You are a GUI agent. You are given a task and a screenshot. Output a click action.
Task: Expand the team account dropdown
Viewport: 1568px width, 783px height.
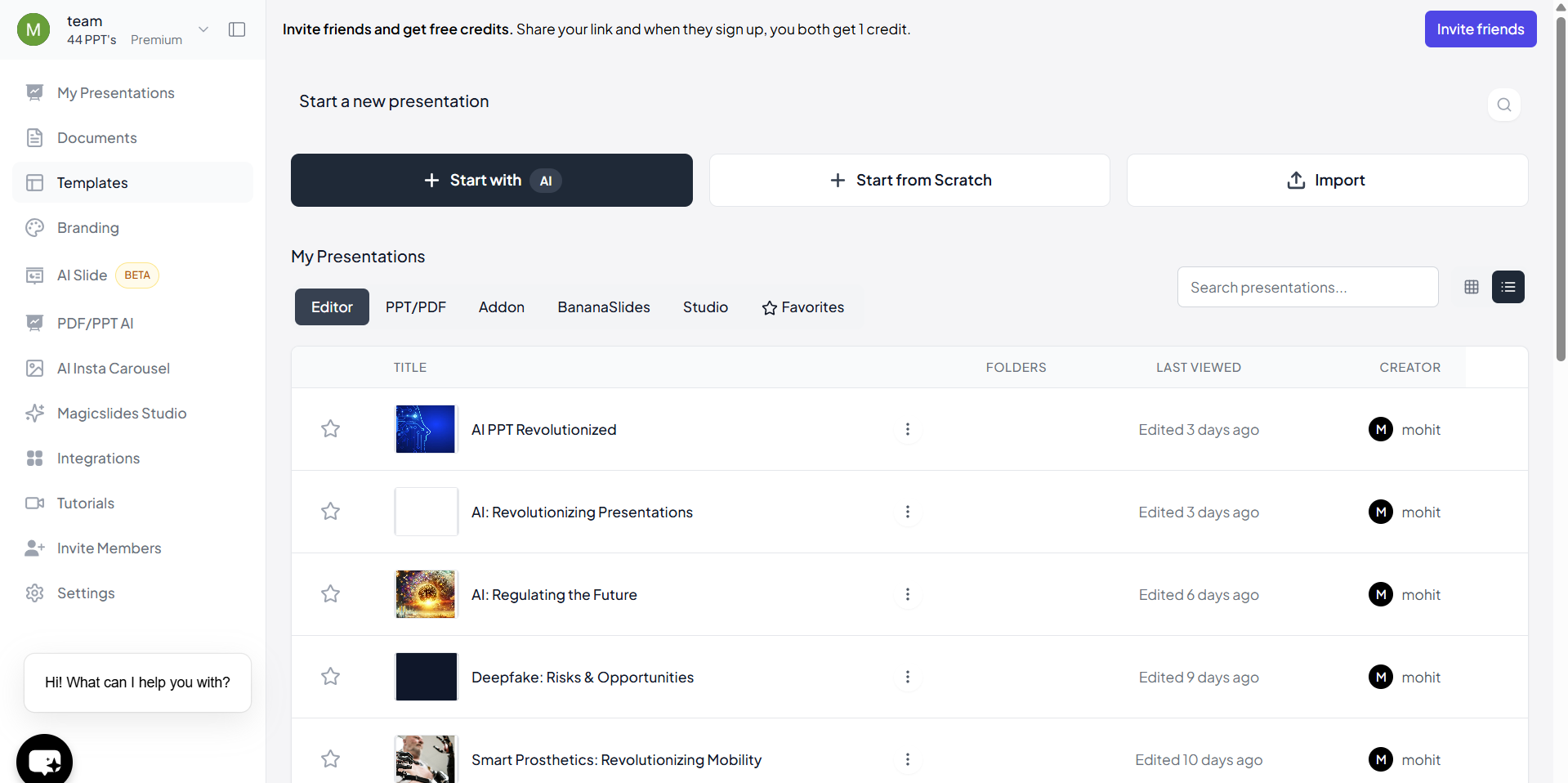tap(203, 29)
